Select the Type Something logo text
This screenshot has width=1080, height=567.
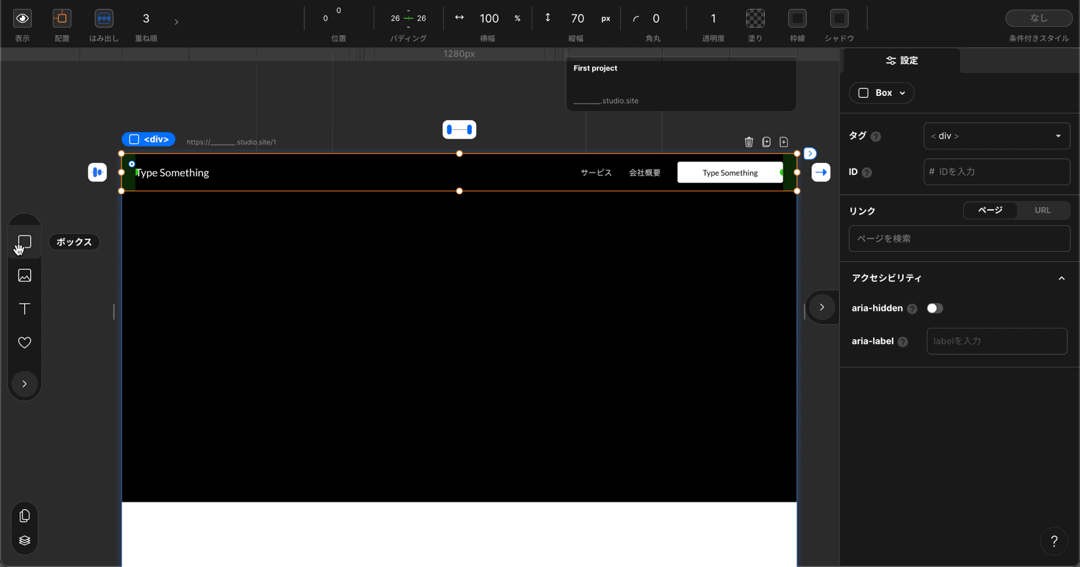point(172,173)
